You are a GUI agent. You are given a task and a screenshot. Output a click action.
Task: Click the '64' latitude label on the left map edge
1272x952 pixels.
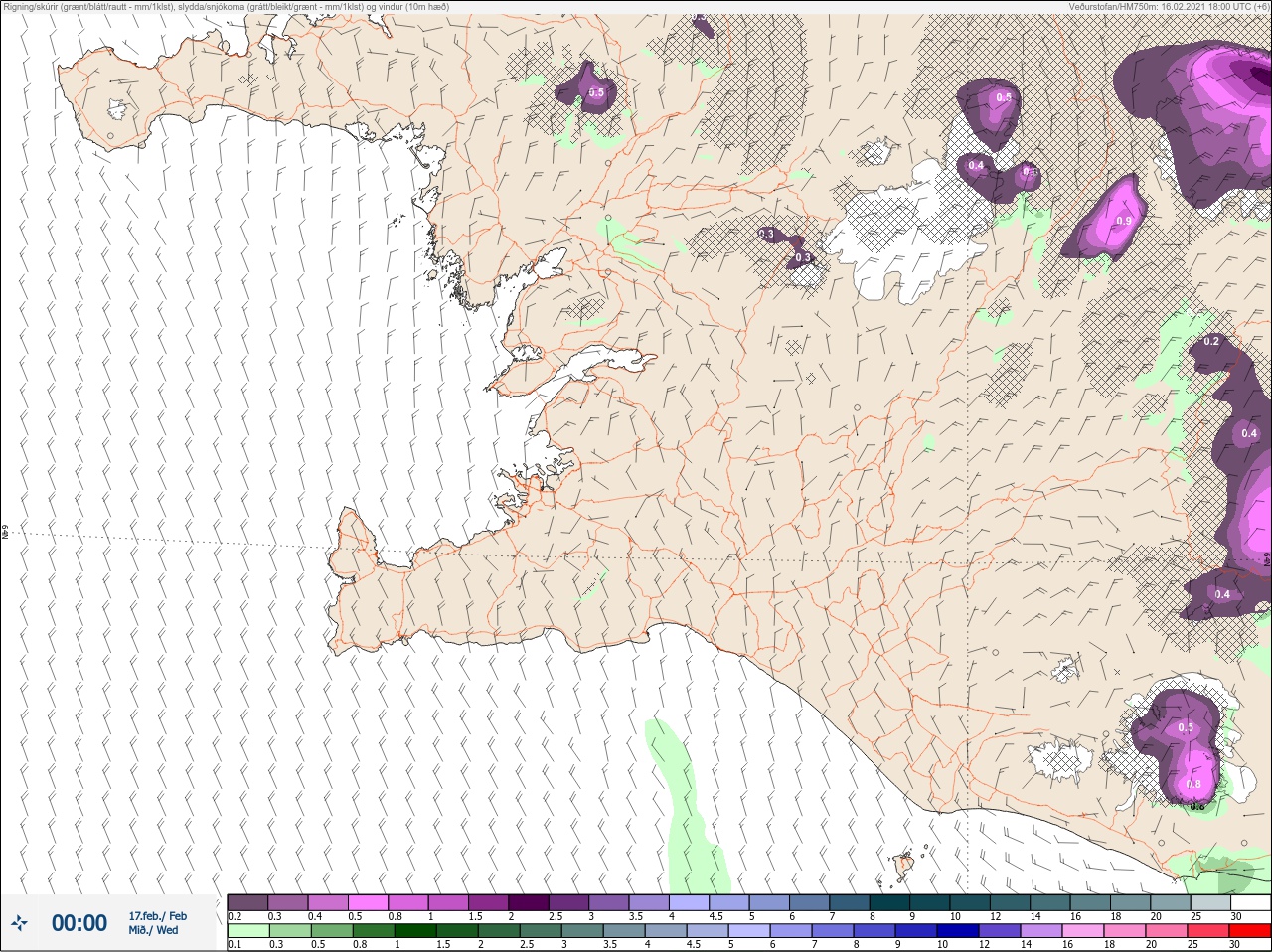(x=5, y=533)
